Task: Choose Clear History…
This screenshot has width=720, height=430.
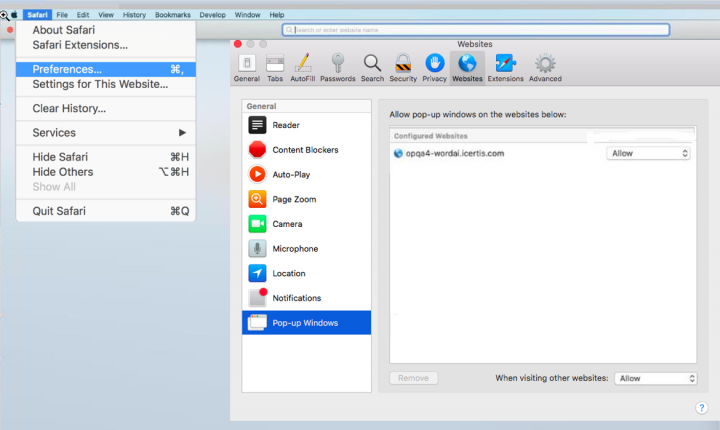Action: [x=106, y=108]
